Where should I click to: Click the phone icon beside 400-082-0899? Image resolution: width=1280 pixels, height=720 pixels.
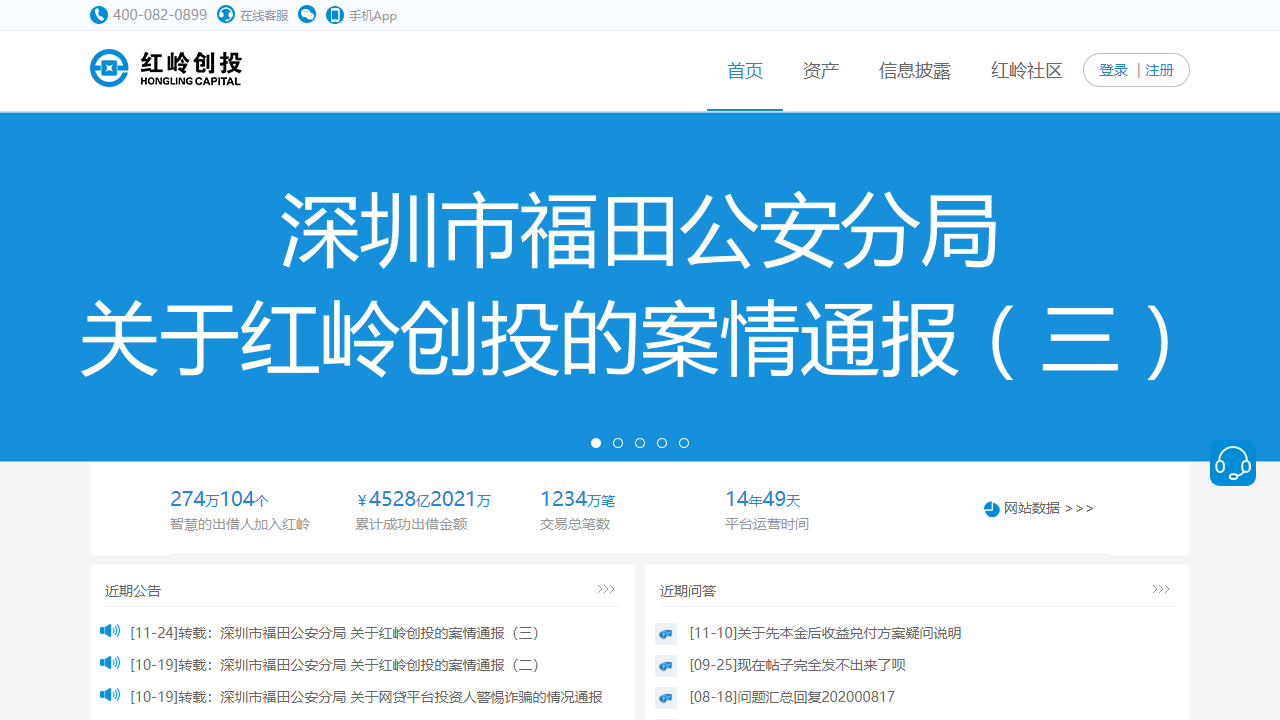coord(98,15)
